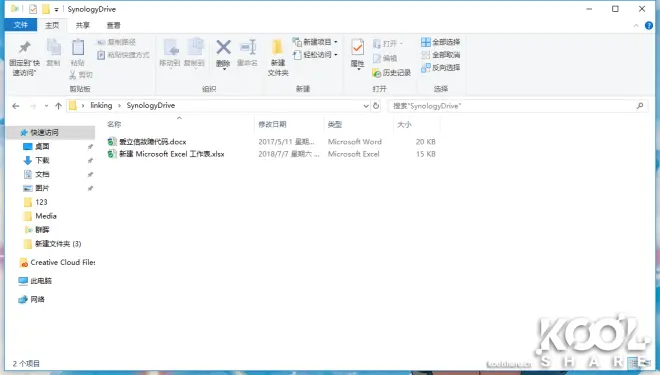Click the Refresh icon beside address bar

(x=376, y=106)
